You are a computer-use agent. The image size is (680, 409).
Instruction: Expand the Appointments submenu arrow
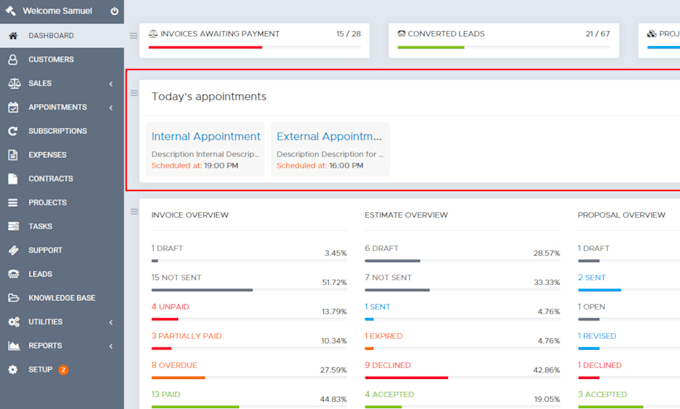(111, 107)
